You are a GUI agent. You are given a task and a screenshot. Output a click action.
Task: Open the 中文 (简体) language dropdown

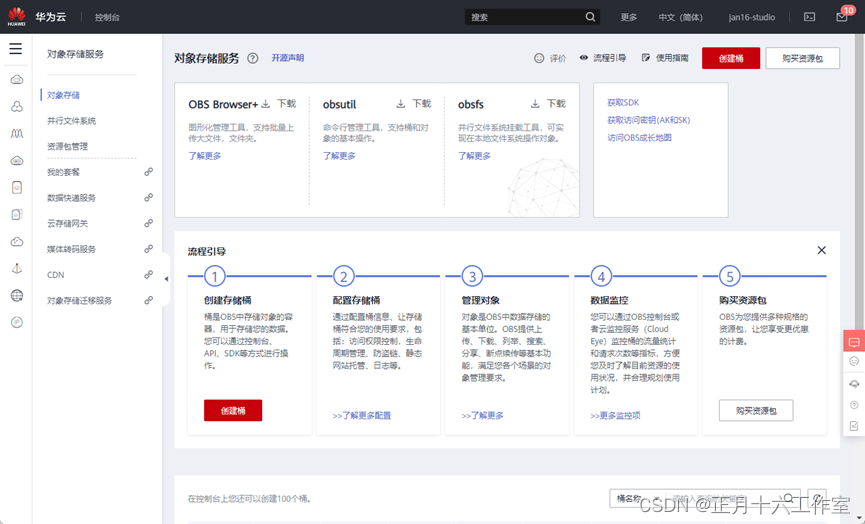coord(680,17)
